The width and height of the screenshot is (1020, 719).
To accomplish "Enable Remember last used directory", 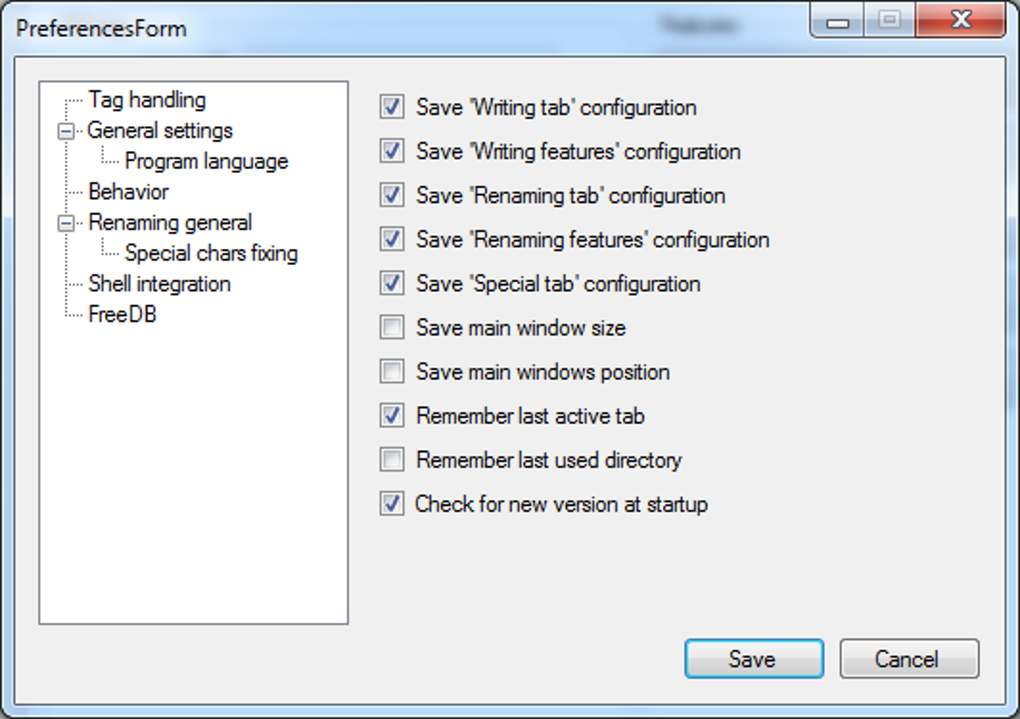I will click(x=392, y=460).
